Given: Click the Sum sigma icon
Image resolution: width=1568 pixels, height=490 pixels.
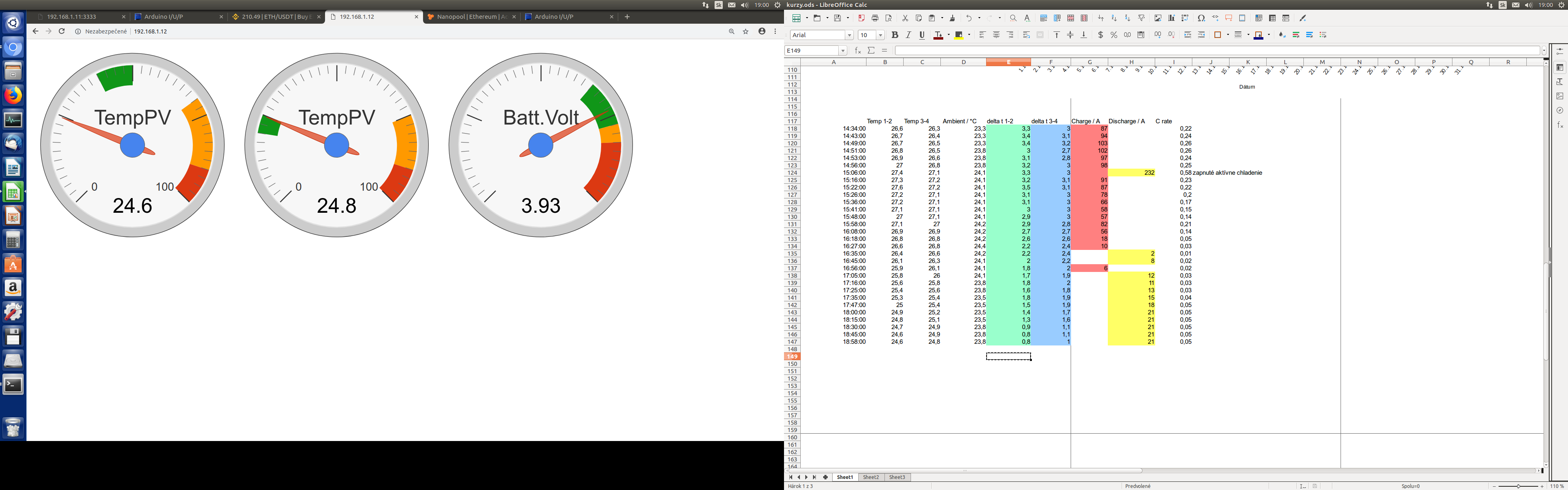Looking at the screenshot, I should (871, 51).
